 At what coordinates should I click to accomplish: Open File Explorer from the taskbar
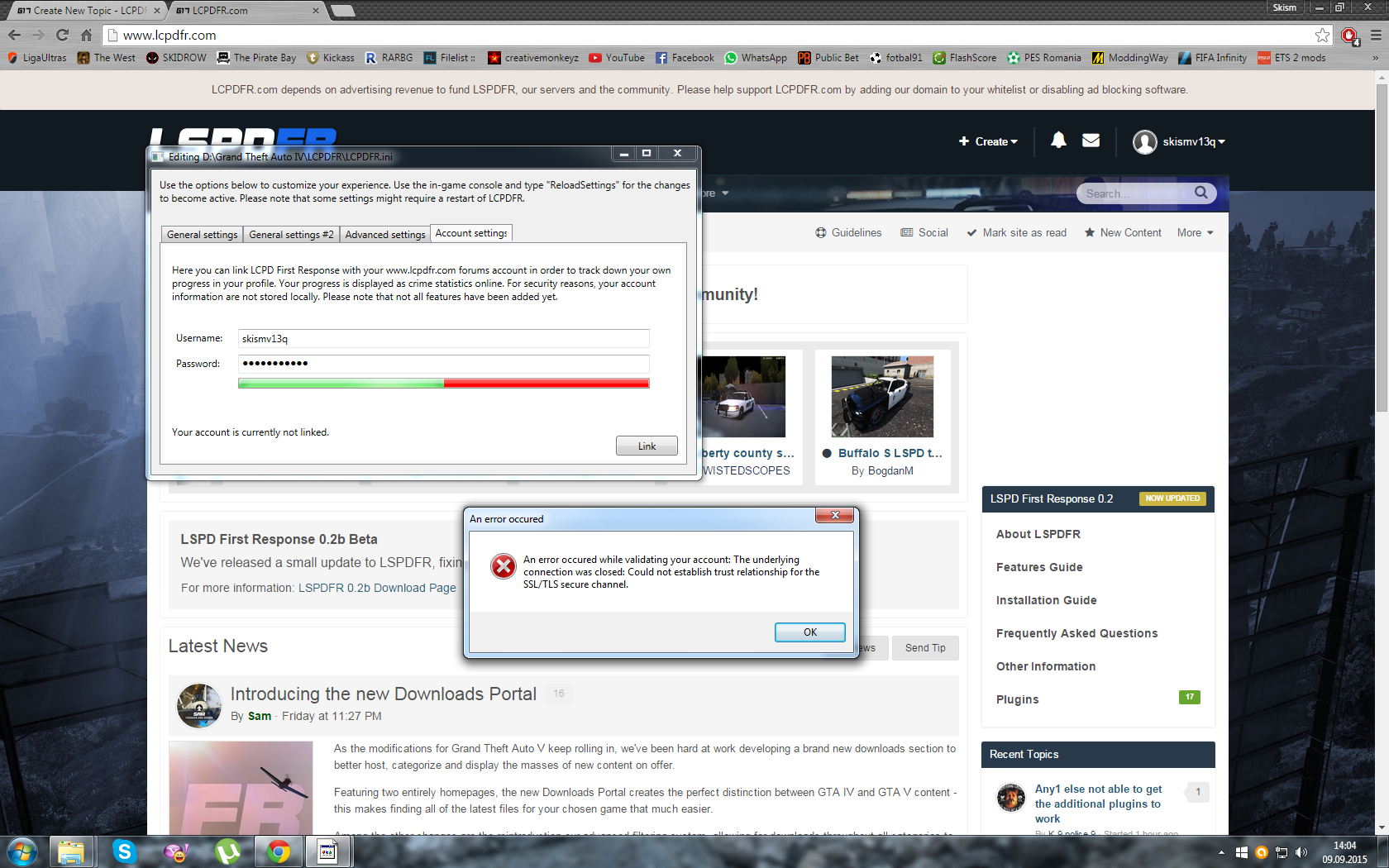point(72,851)
